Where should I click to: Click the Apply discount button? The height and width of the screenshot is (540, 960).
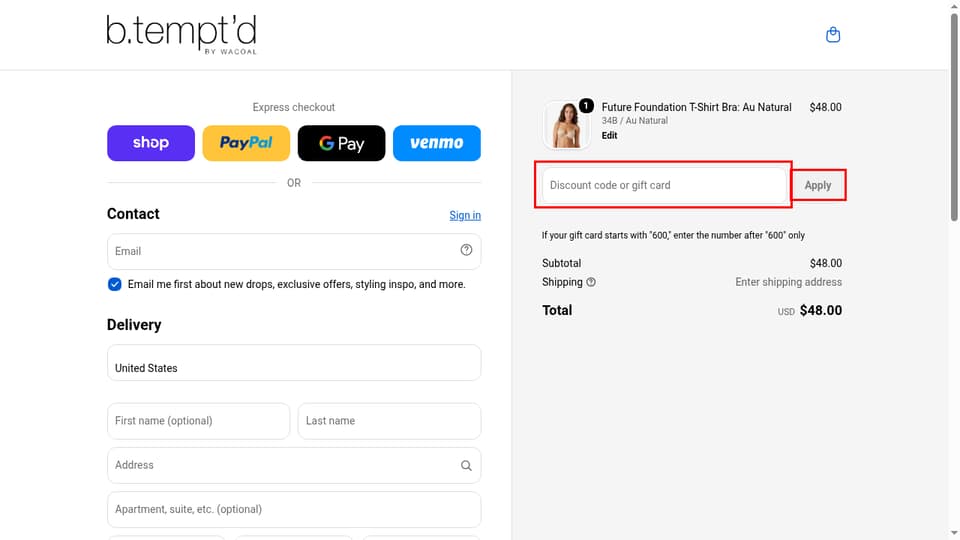818,185
